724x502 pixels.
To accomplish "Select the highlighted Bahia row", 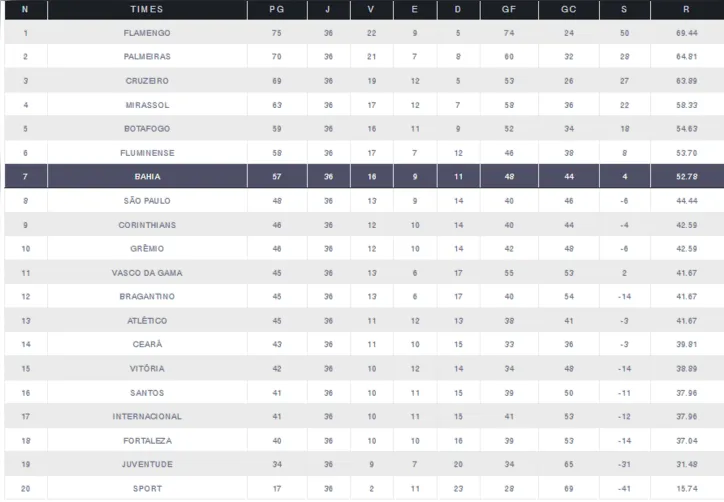I will point(147,177).
